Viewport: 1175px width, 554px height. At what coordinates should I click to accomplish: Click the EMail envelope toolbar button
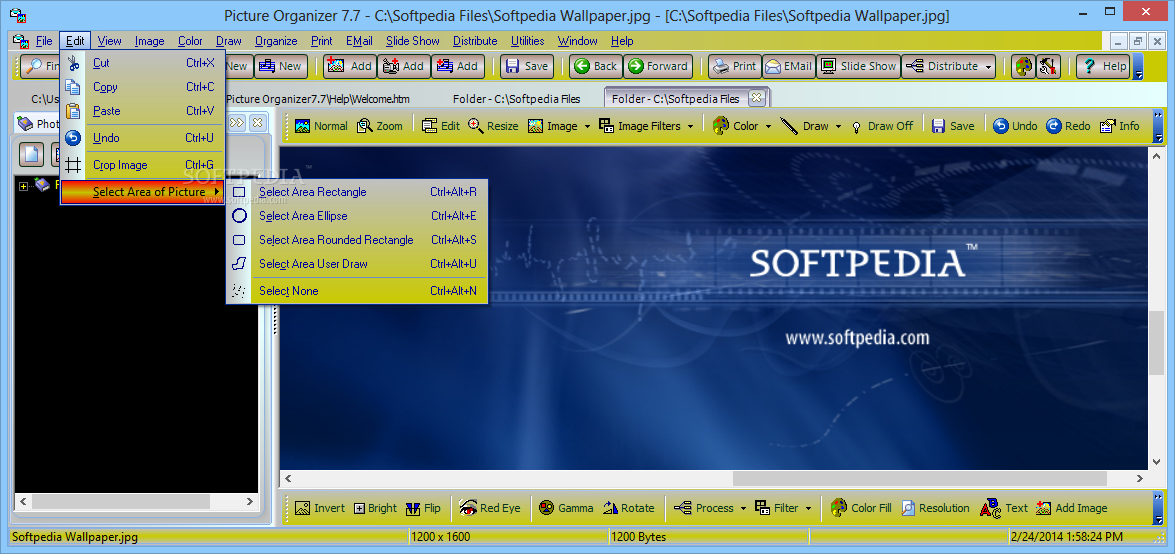click(x=788, y=66)
